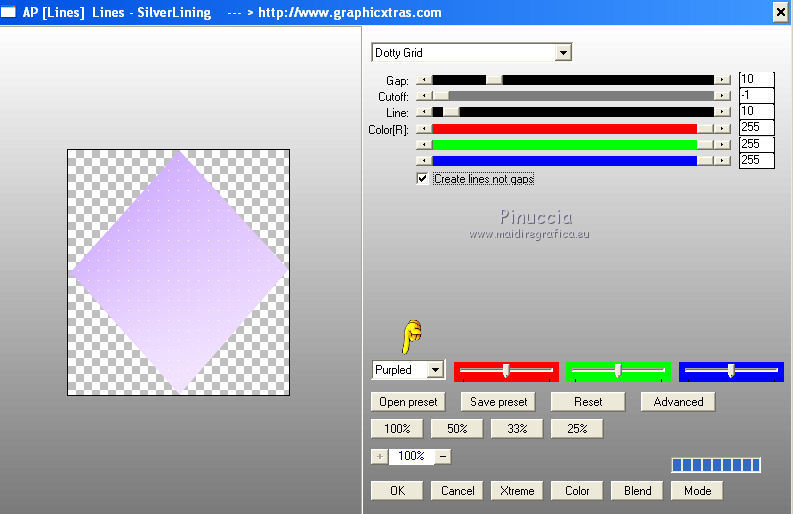
Task: Adjust the blue preset tint slider
Action: (x=731, y=371)
